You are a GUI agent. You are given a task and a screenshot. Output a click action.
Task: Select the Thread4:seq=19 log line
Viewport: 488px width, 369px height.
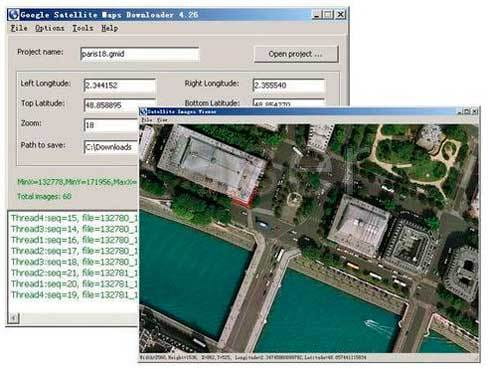tap(74, 295)
